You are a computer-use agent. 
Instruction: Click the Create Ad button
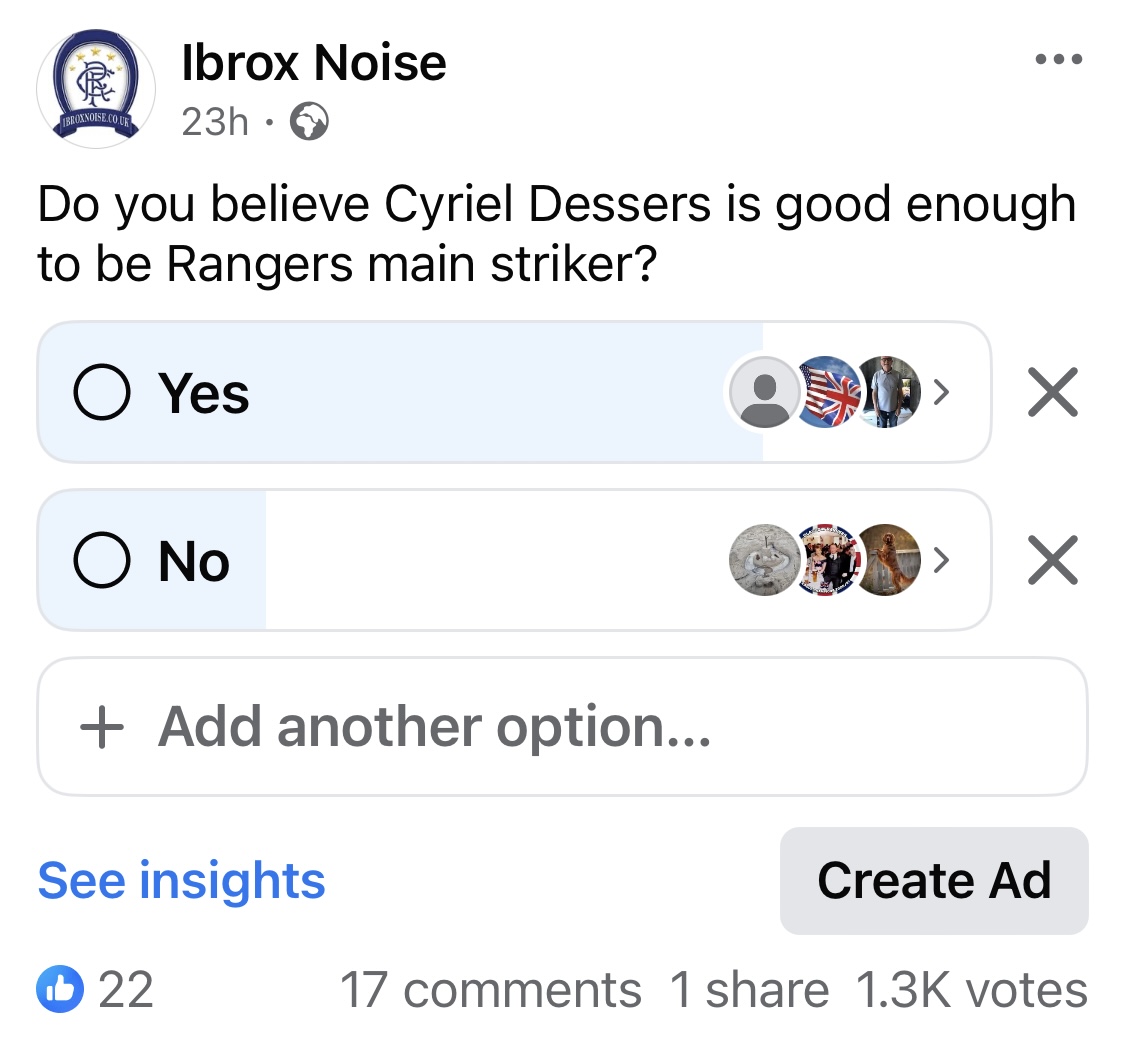(934, 880)
